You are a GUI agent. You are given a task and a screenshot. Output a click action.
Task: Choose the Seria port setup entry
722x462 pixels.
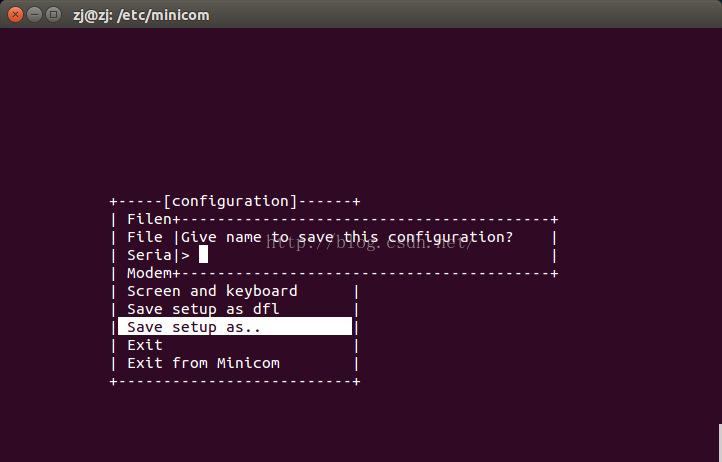pyautogui.click(x=149, y=255)
